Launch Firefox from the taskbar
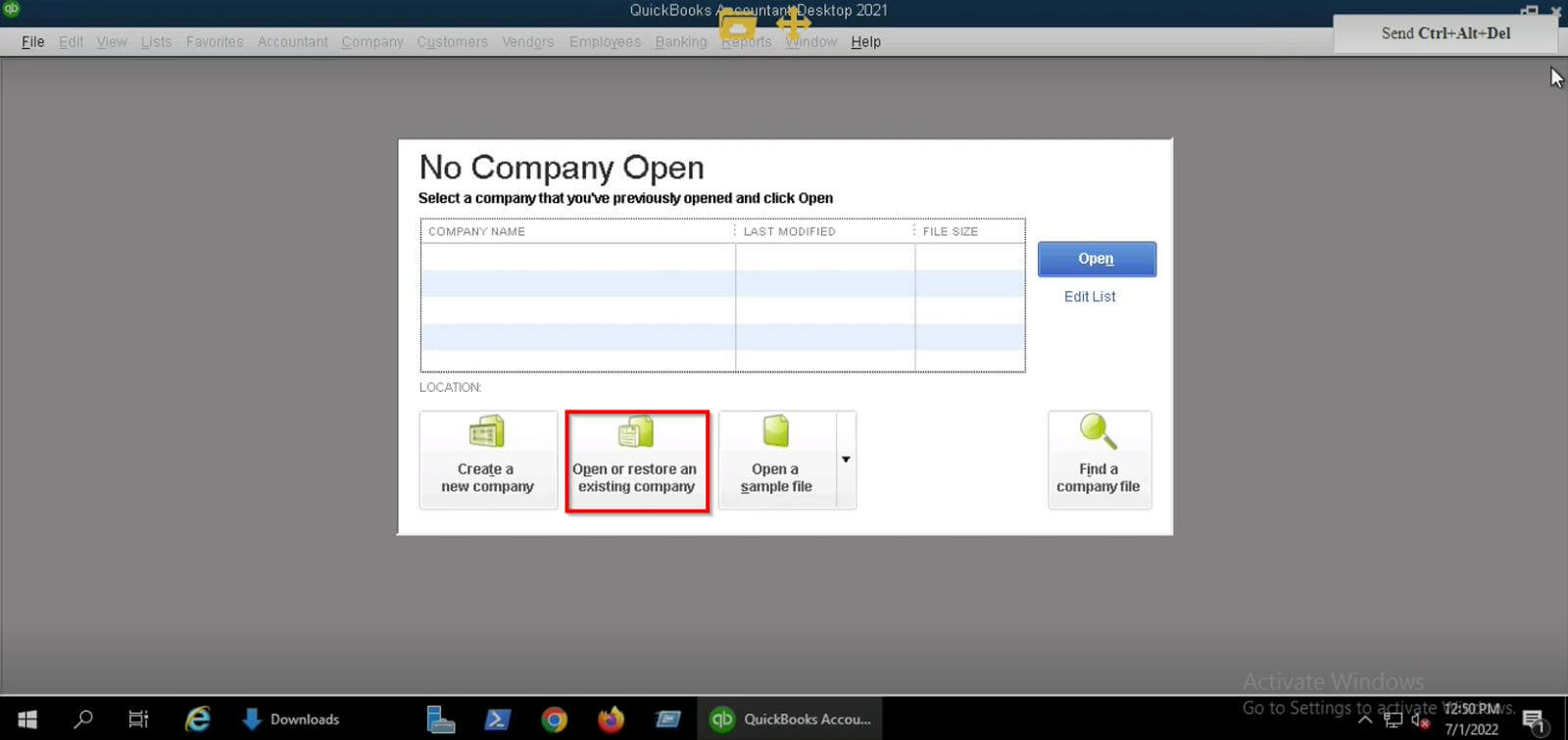This screenshot has height=740, width=1568. pyautogui.click(x=611, y=719)
